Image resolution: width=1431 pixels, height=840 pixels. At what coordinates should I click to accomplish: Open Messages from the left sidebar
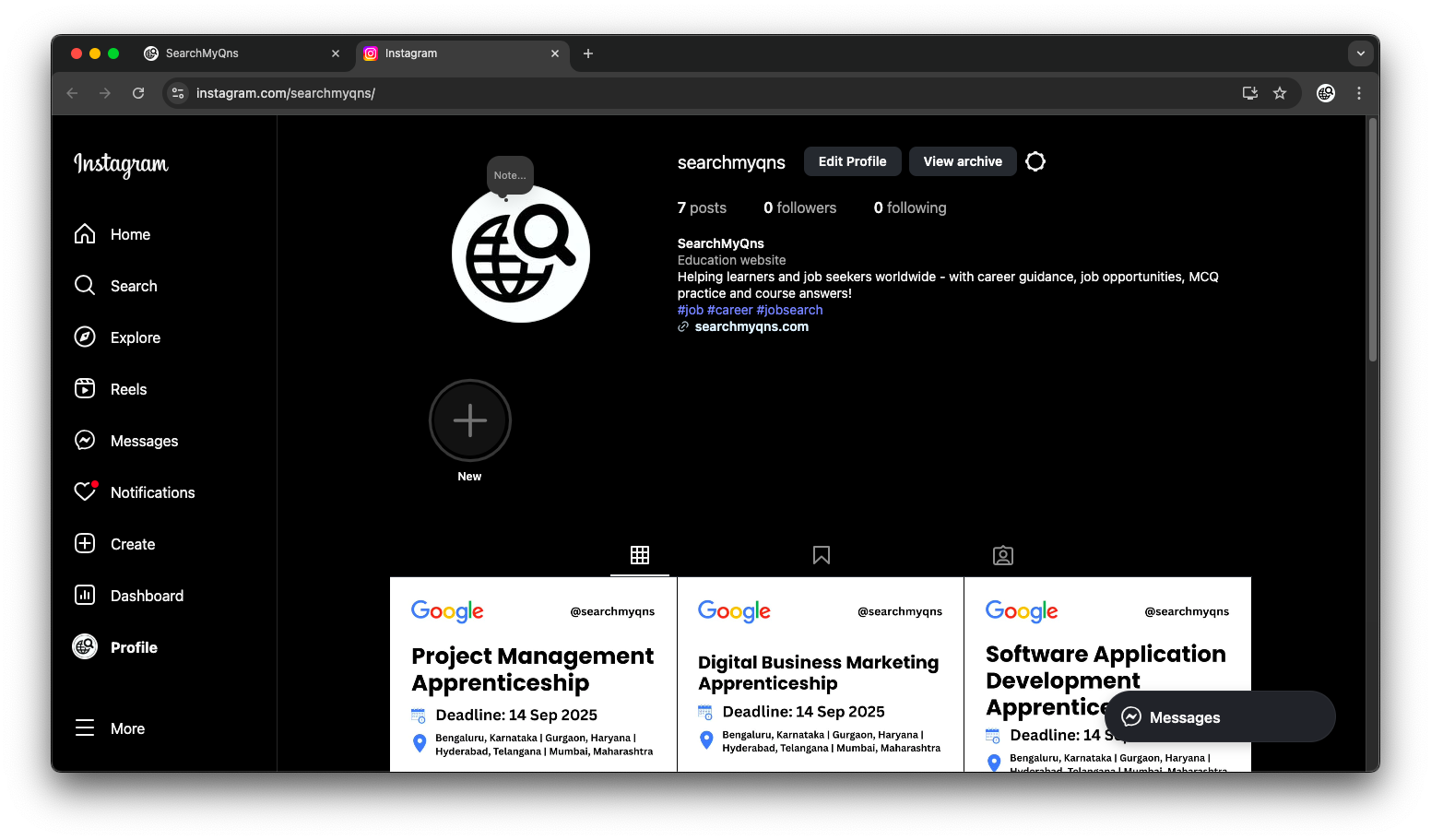tap(126, 441)
